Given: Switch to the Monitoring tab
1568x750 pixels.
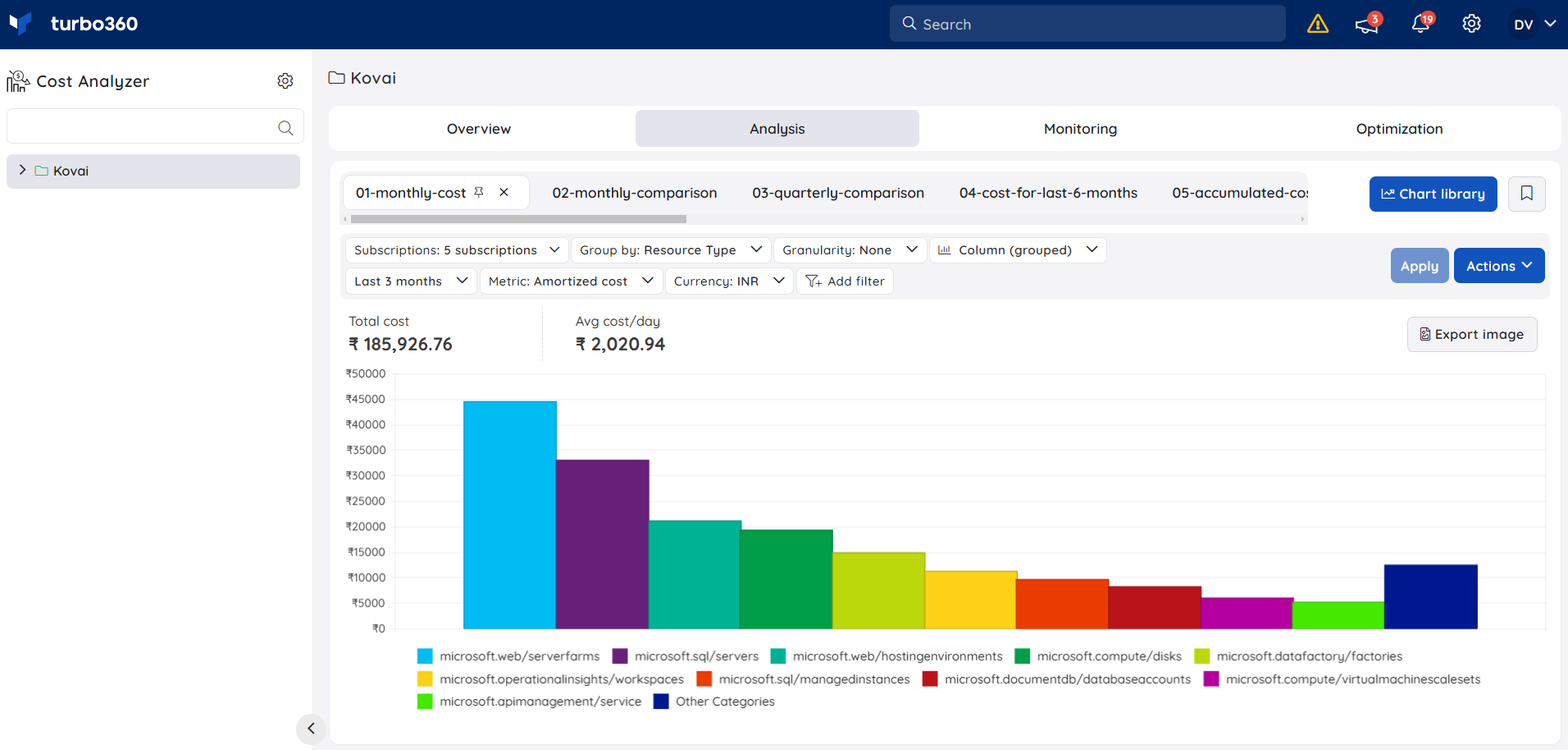Looking at the screenshot, I should point(1080,129).
